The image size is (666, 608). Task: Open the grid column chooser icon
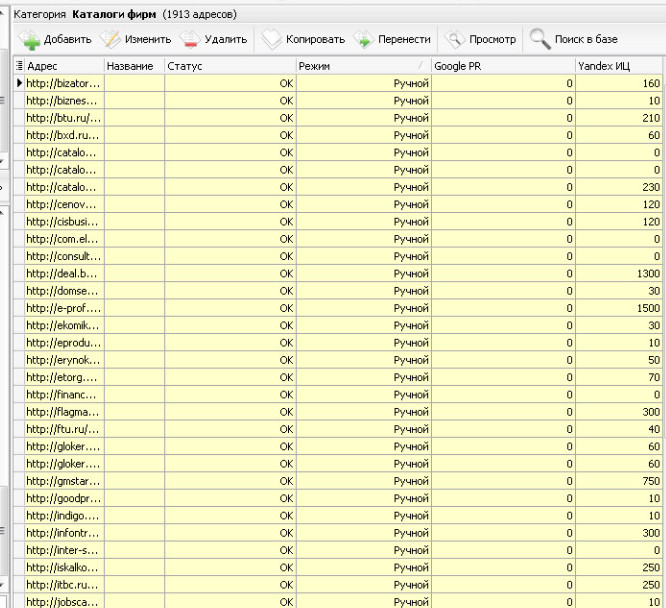pyautogui.click(x=19, y=66)
